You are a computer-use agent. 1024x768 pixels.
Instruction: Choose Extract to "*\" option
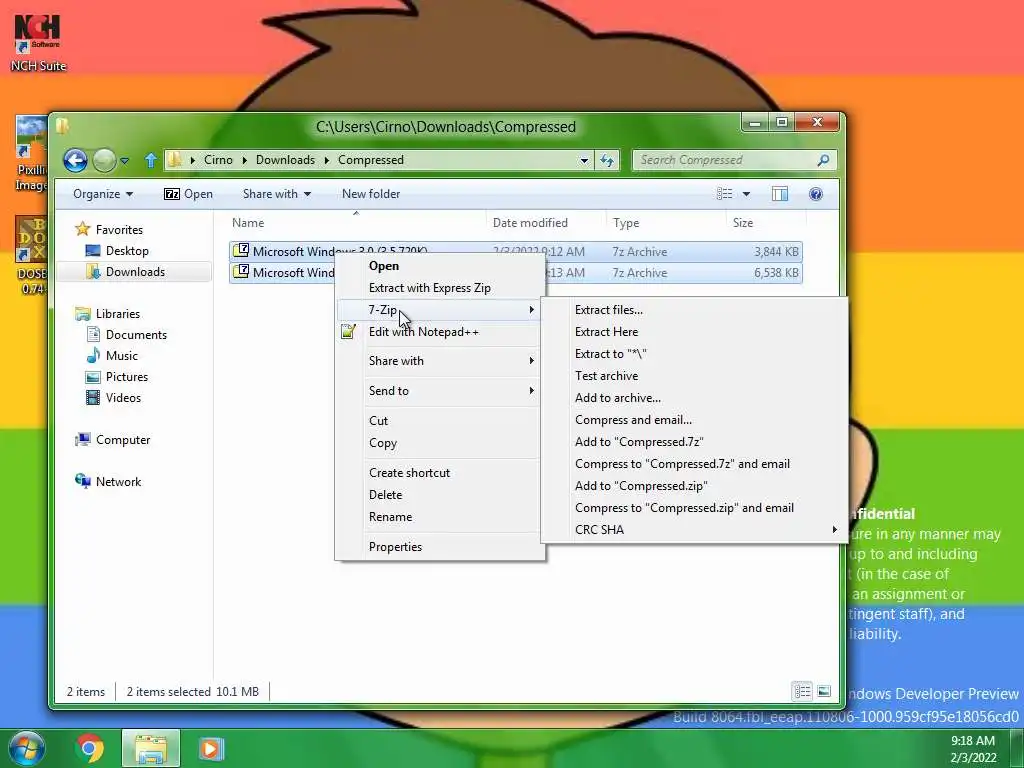tap(694, 354)
